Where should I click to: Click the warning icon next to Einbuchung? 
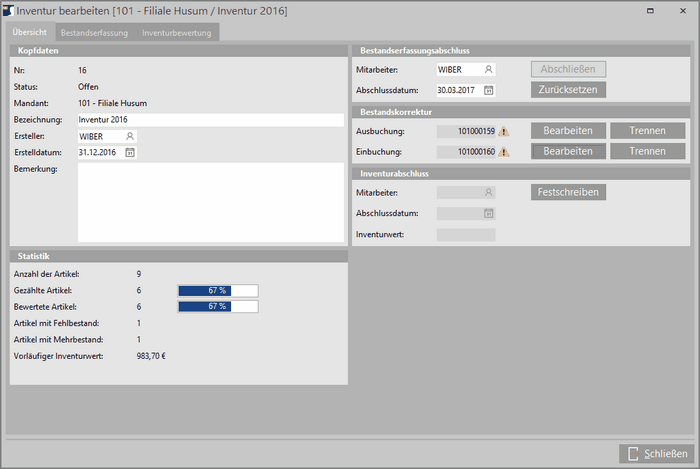504,152
